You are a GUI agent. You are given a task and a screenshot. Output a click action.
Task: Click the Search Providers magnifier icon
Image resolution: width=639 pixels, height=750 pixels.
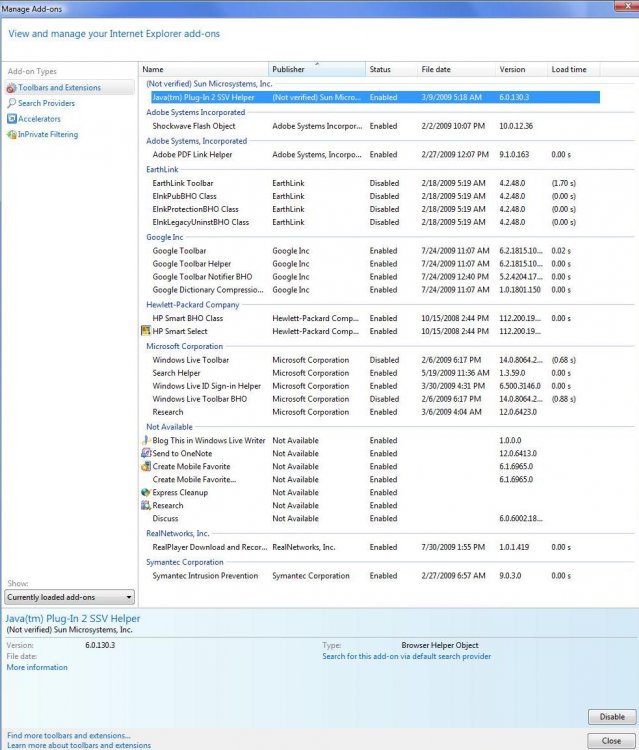click(11, 103)
